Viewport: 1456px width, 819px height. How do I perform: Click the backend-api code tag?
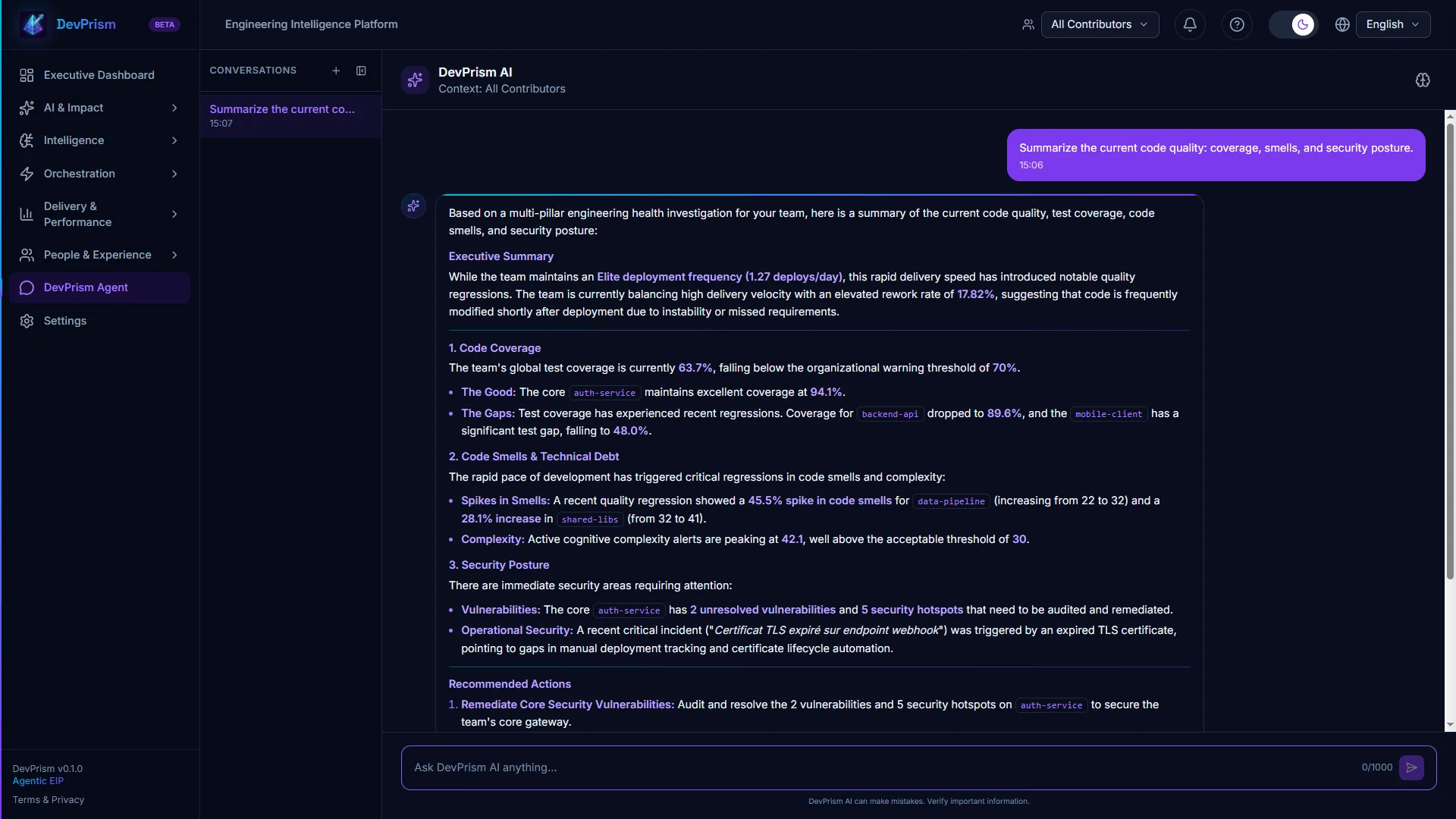click(890, 414)
